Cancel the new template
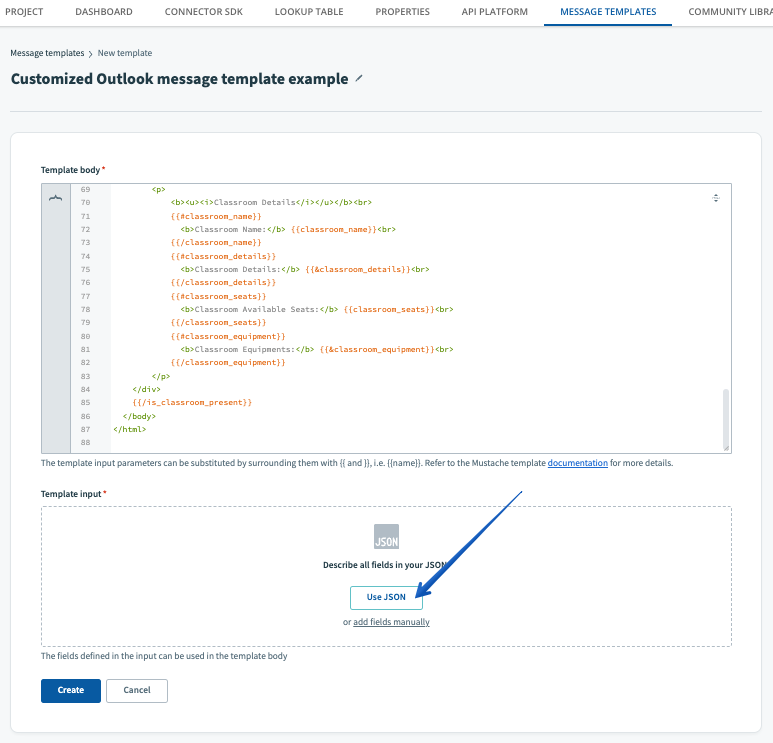 137,690
